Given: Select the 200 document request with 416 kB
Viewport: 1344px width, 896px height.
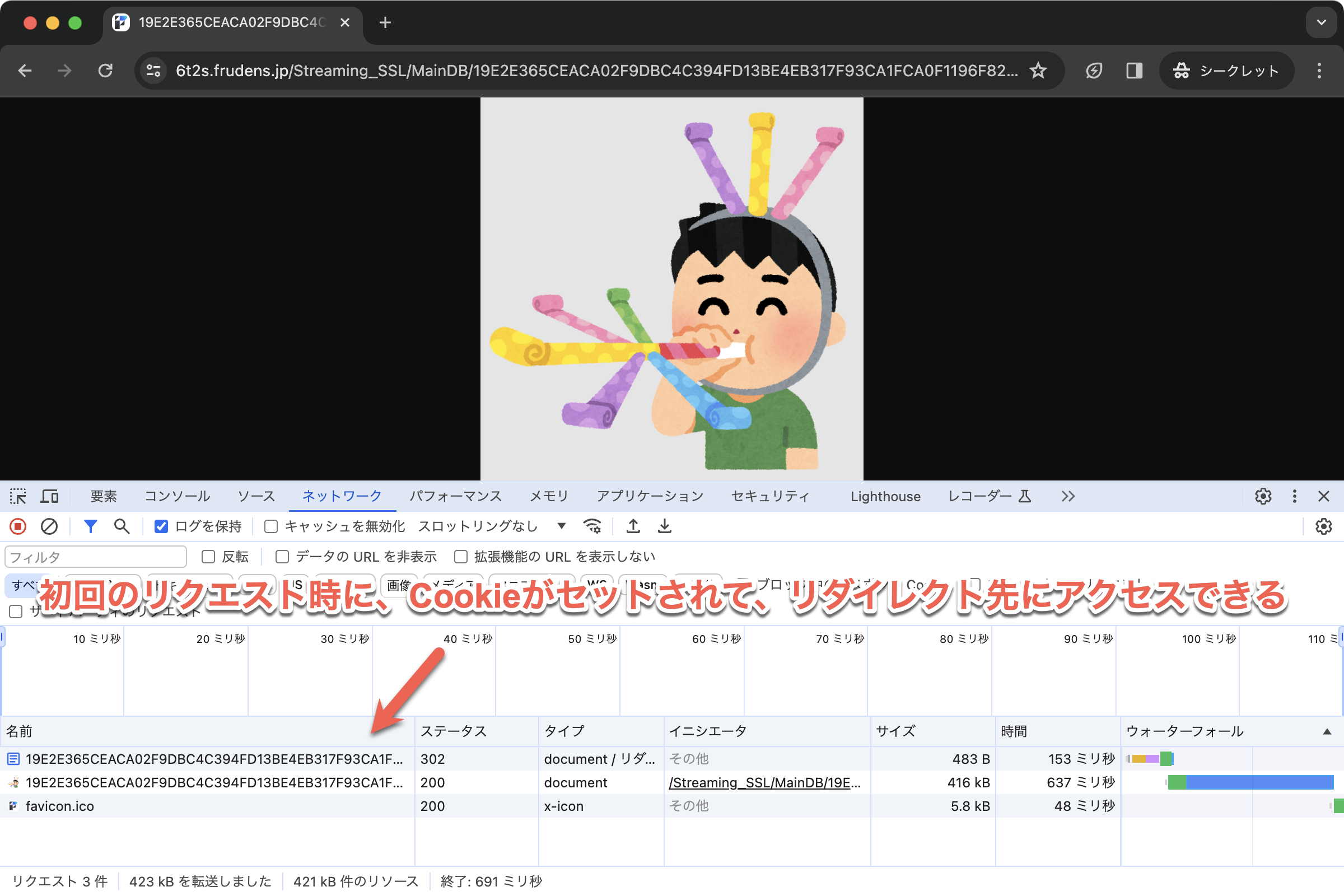Looking at the screenshot, I should tap(672, 782).
